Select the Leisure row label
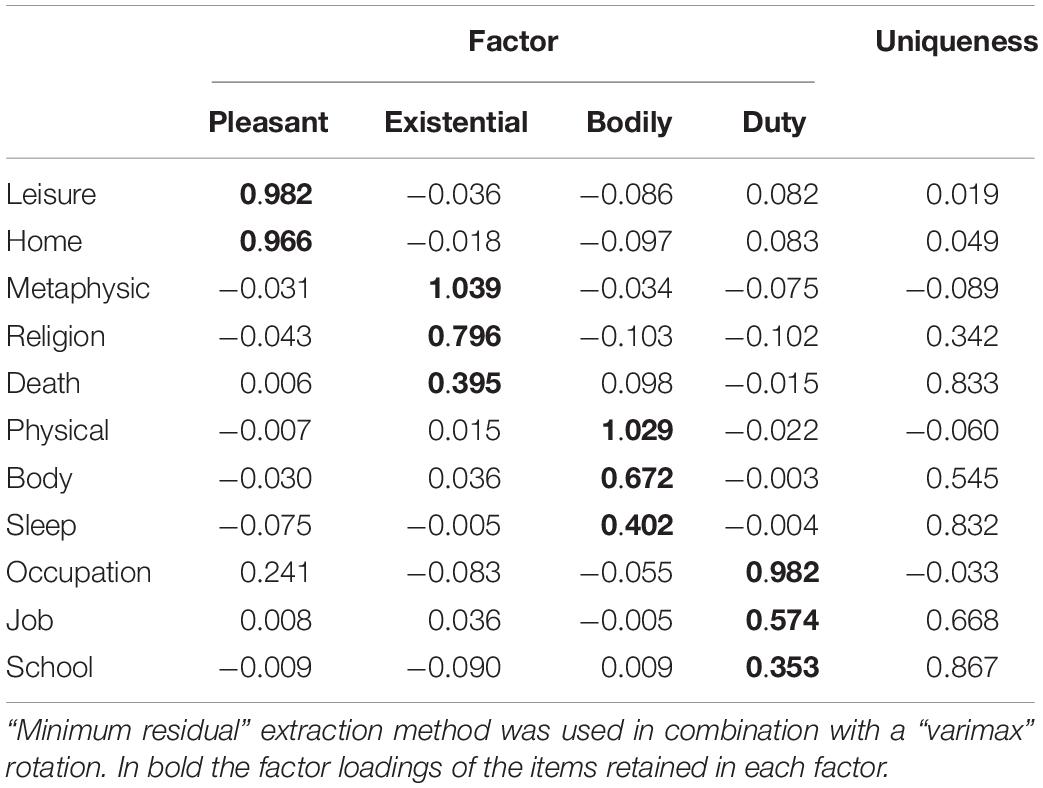 (51, 194)
